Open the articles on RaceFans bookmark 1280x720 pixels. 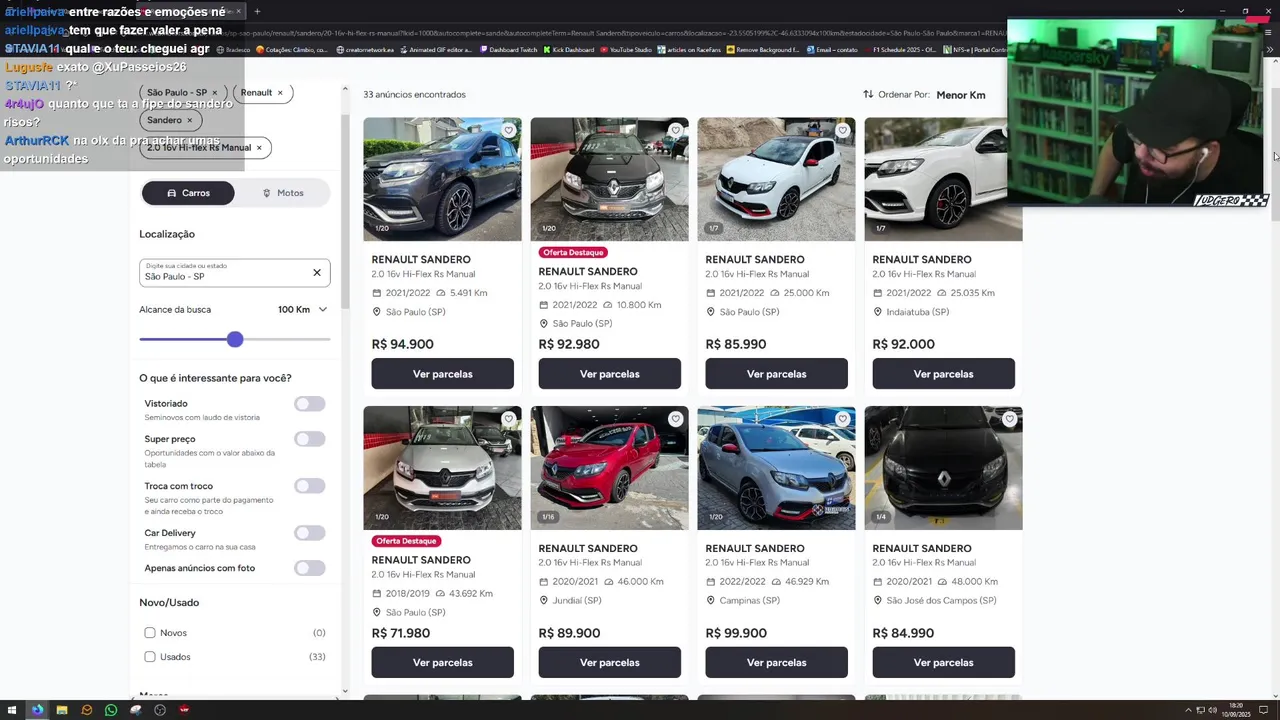688,50
